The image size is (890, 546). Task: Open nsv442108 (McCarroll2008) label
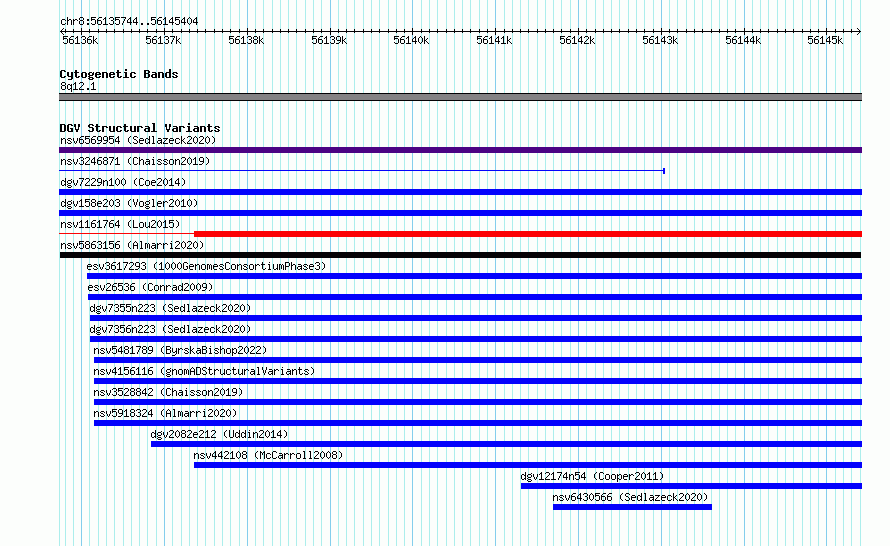(268, 455)
